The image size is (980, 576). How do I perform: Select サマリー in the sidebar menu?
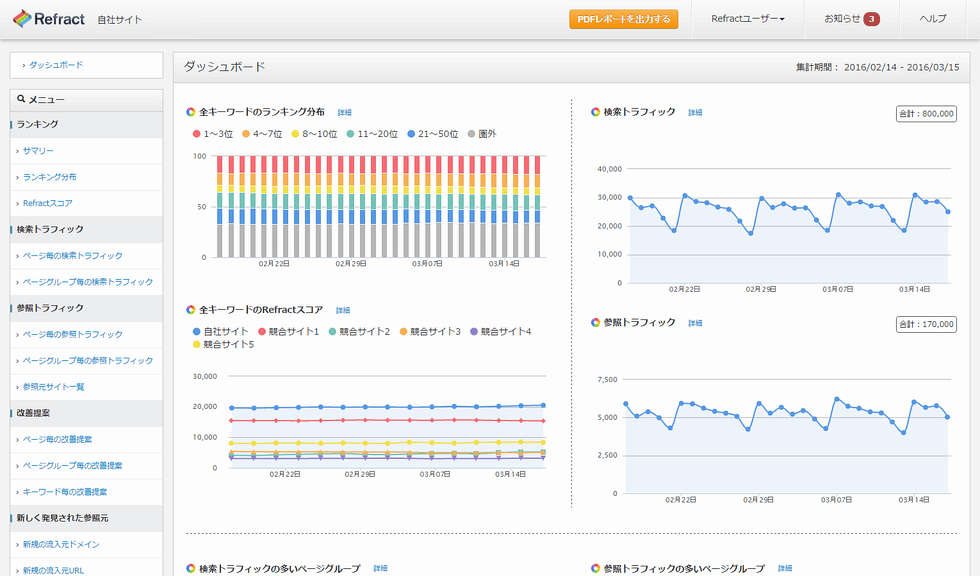[38, 151]
